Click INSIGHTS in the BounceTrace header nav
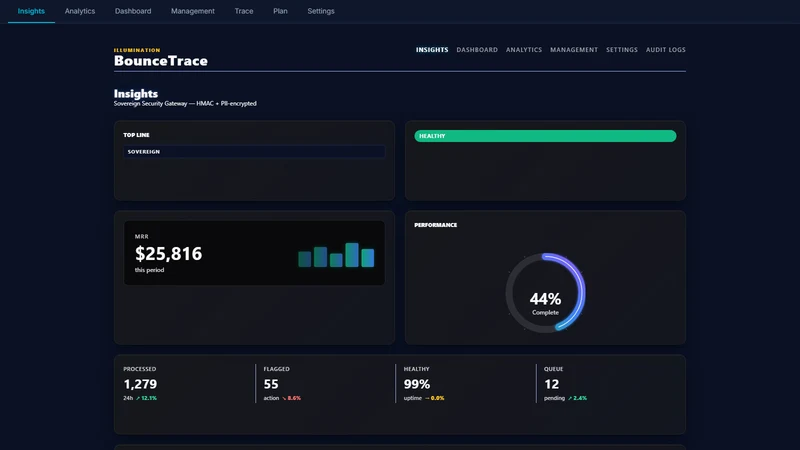 tap(432, 50)
